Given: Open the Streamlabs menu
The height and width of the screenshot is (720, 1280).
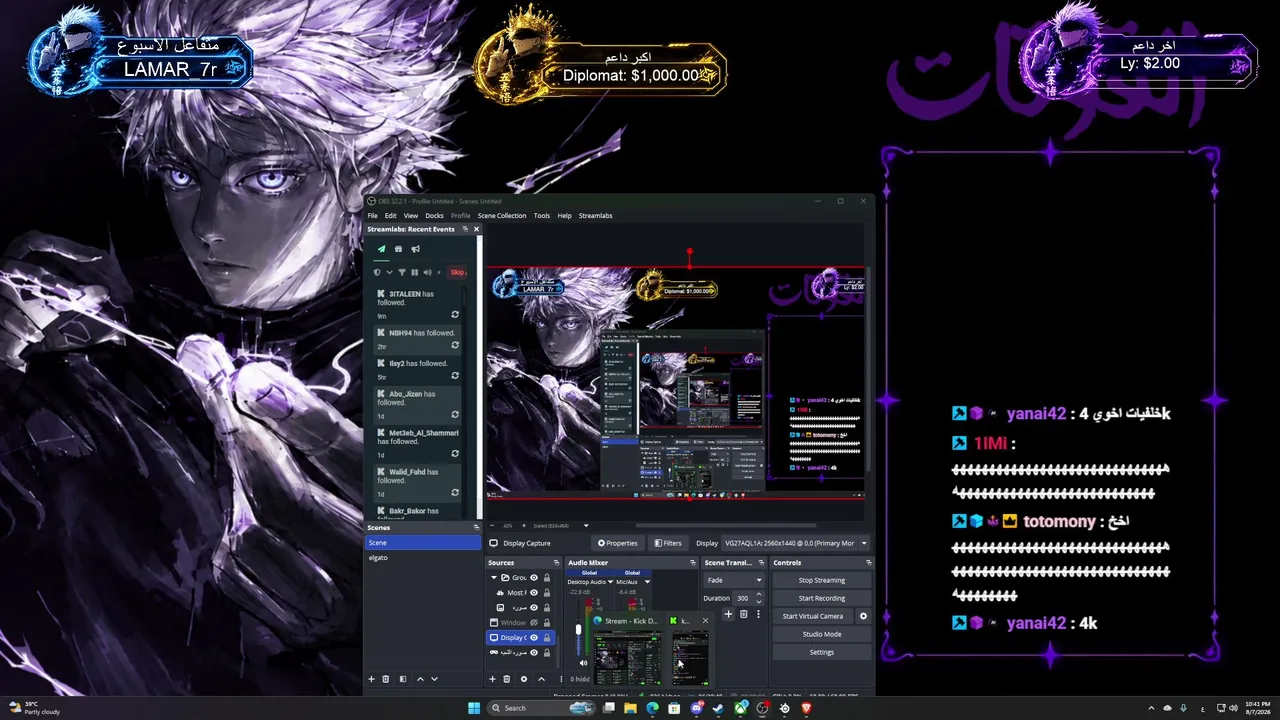Looking at the screenshot, I should tap(596, 215).
